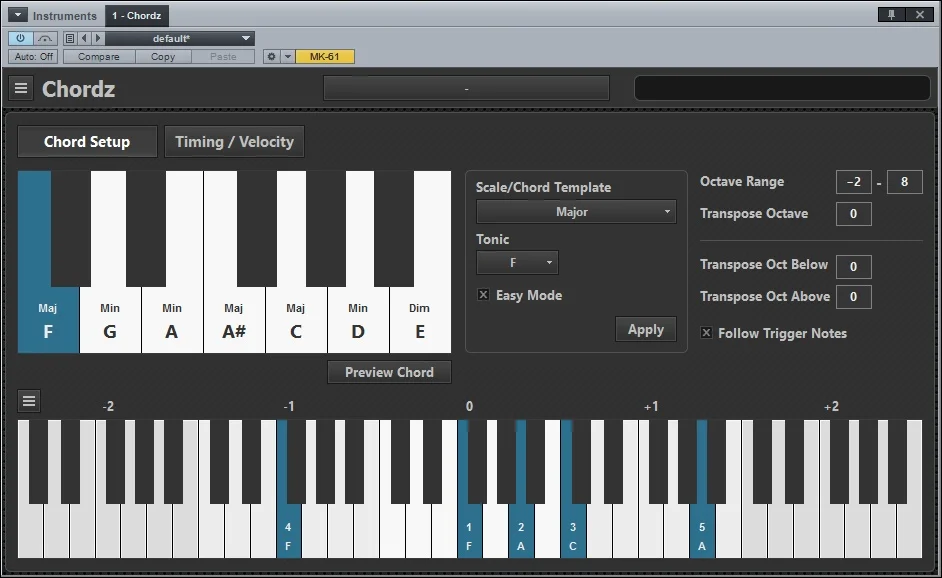Open the gear settings icon
Image resolution: width=942 pixels, height=578 pixels.
272,56
